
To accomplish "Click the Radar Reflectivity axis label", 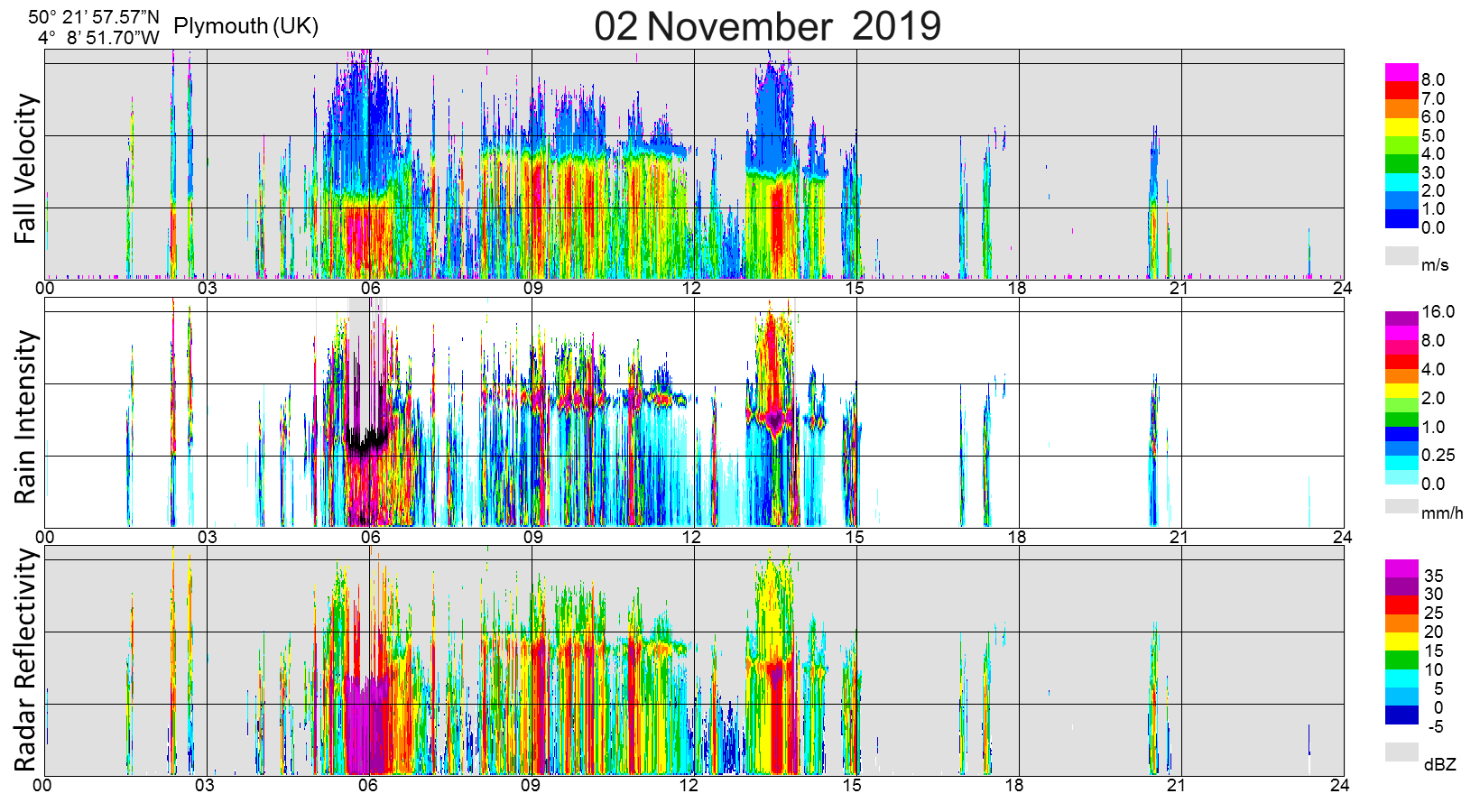I will pyautogui.click(x=26, y=660).
